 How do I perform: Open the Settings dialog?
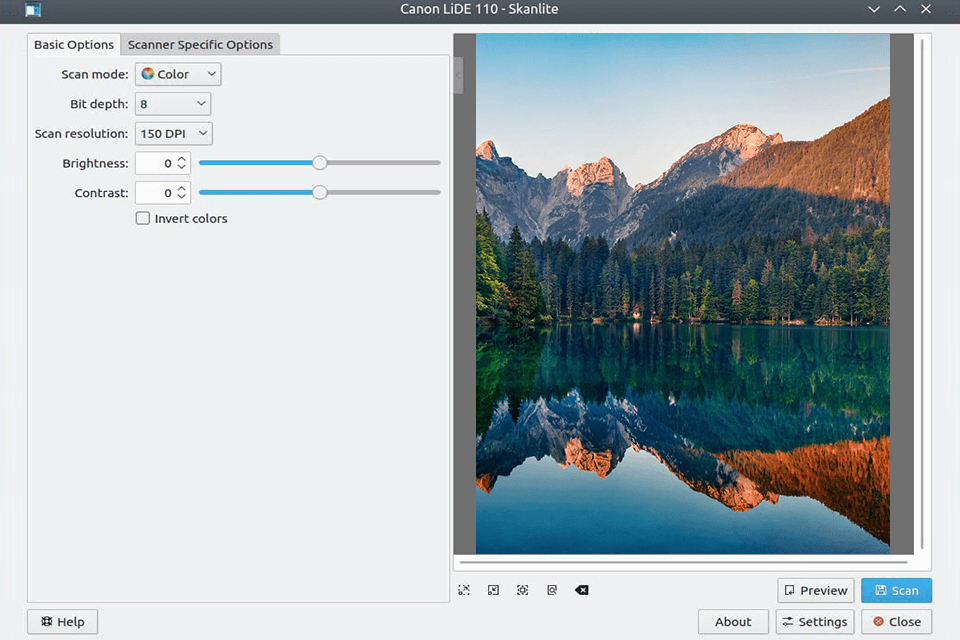[x=814, y=621]
